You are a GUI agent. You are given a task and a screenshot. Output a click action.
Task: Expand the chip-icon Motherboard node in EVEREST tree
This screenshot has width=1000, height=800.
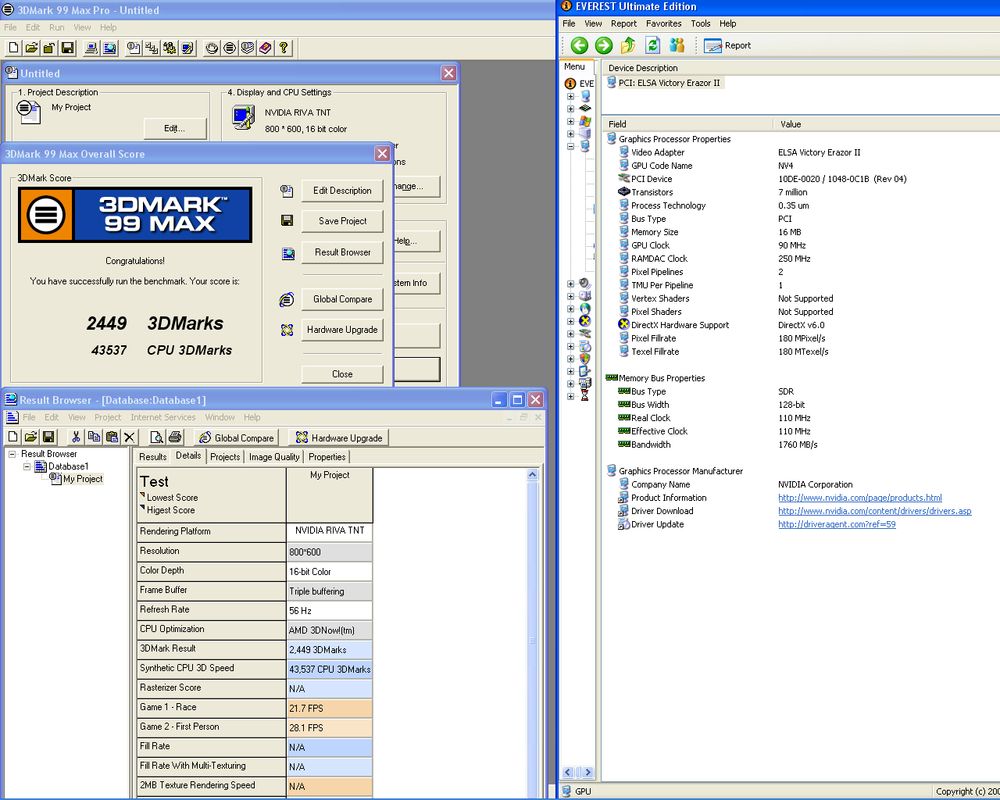click(571, 108)
